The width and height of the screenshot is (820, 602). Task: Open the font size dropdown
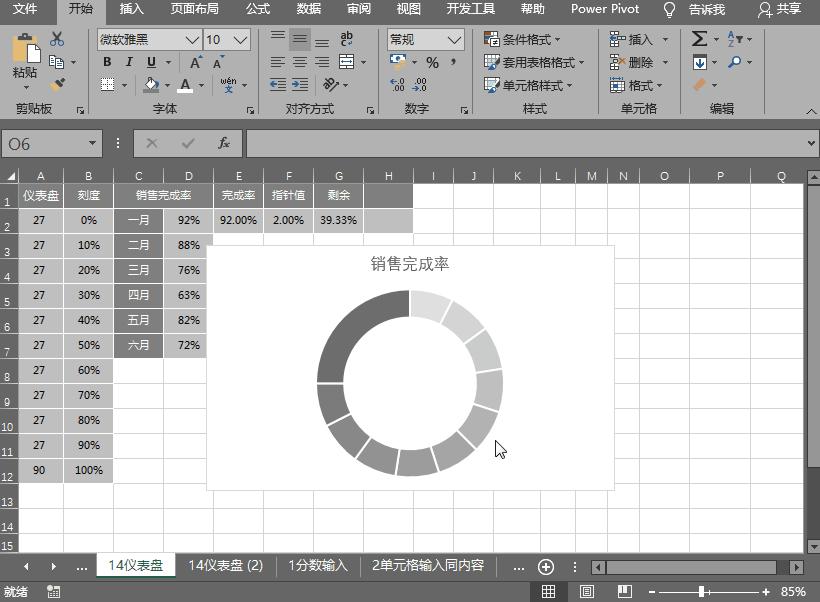point(237,39)
